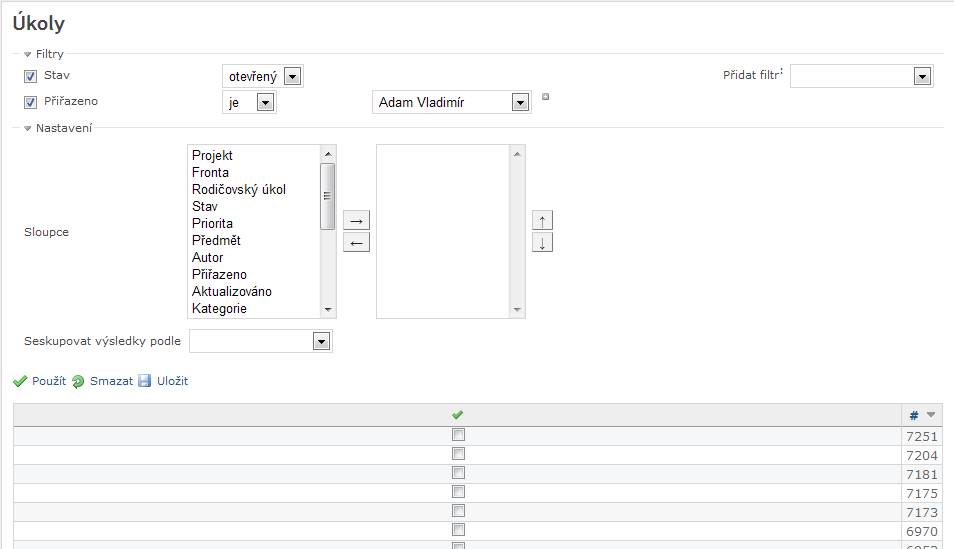Click the Smazat reload icon

click(78, 381)
